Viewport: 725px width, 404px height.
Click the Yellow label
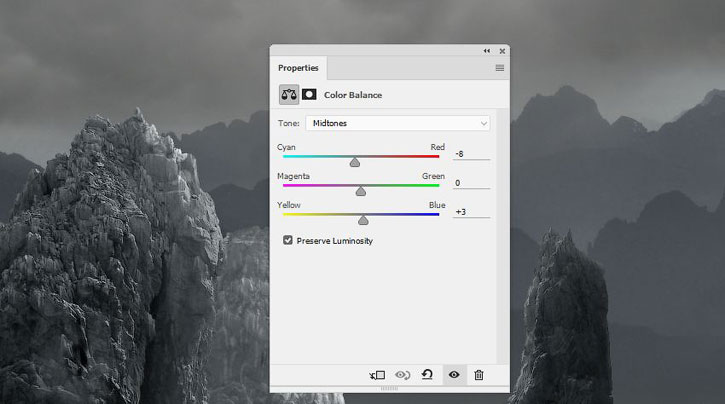(289, 205)
